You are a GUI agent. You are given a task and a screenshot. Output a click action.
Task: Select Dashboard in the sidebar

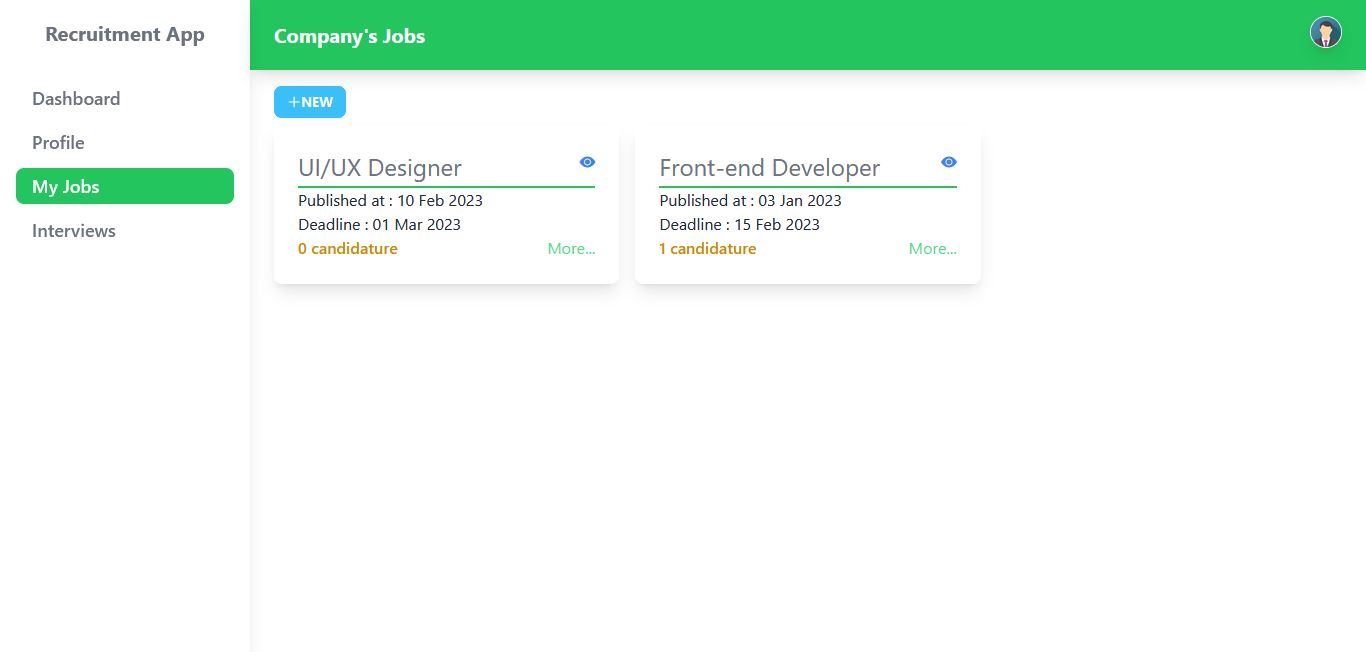[x=76, y=98]
